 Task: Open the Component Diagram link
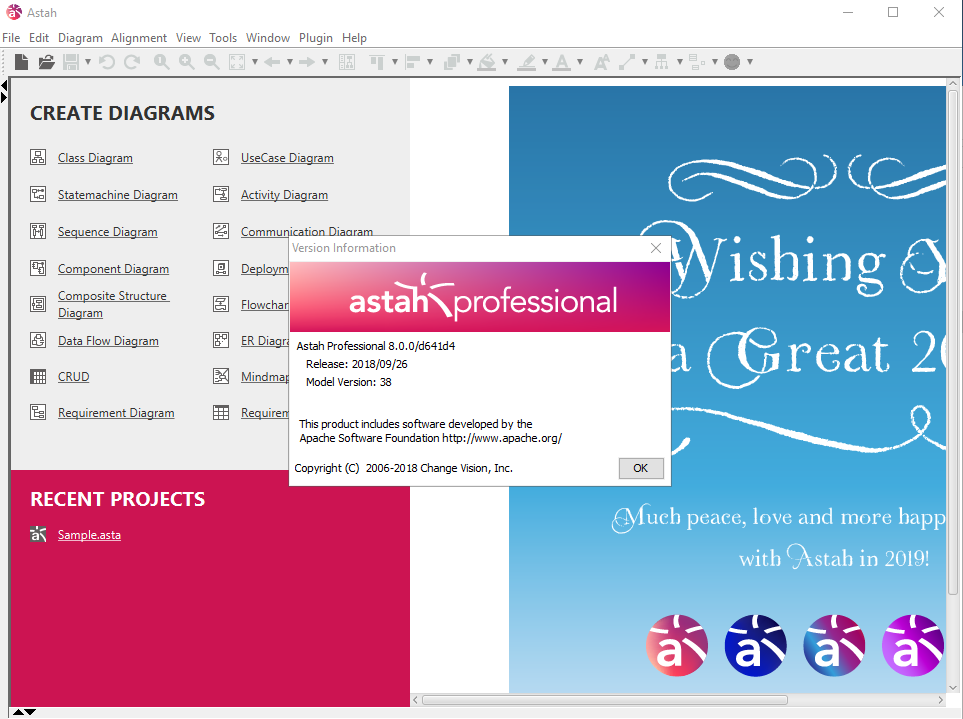[x=114, y=269]
